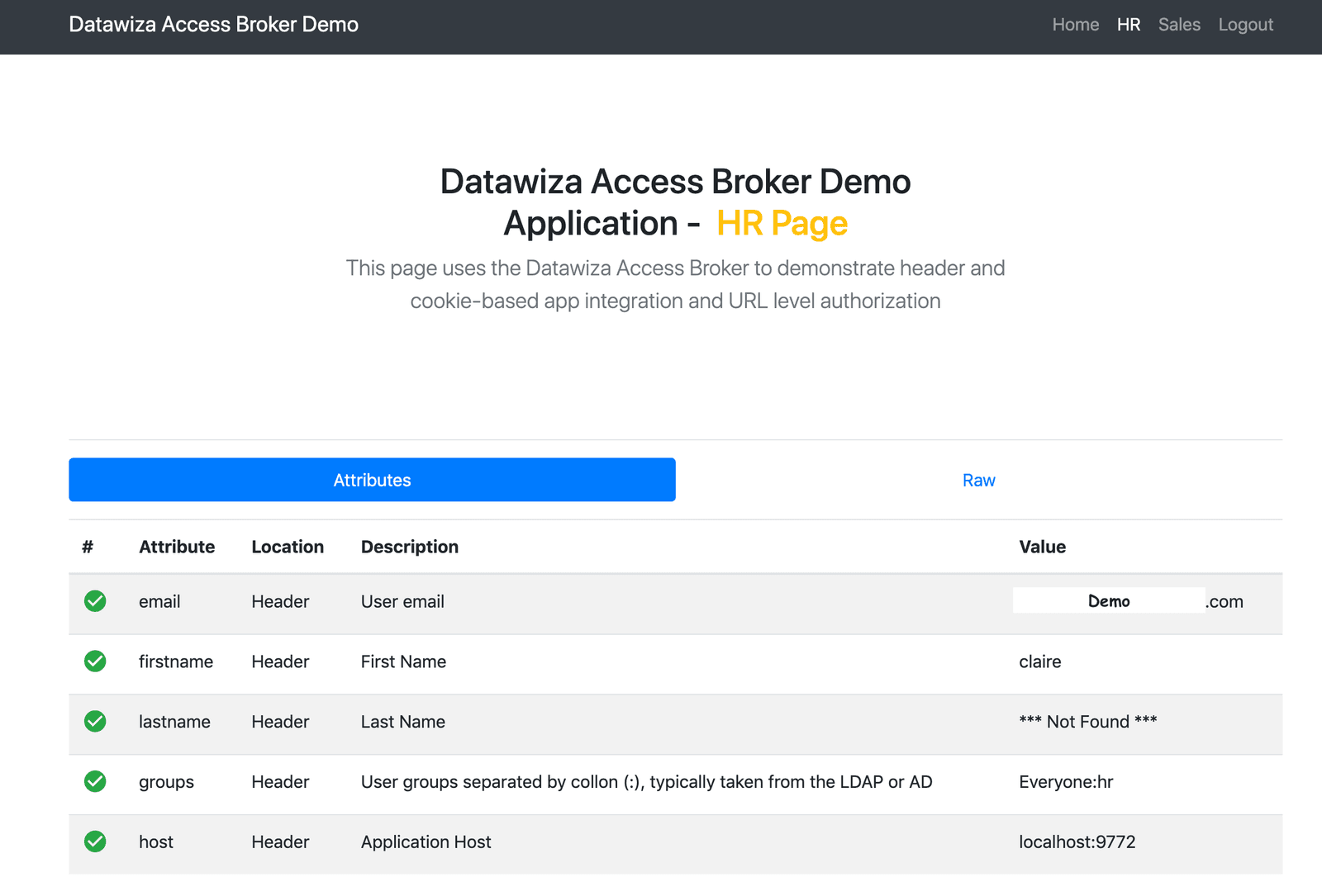Click the Attribute column header
Image resolution: width=1322 pixels, height=896 pixels.
coord(177,547)
